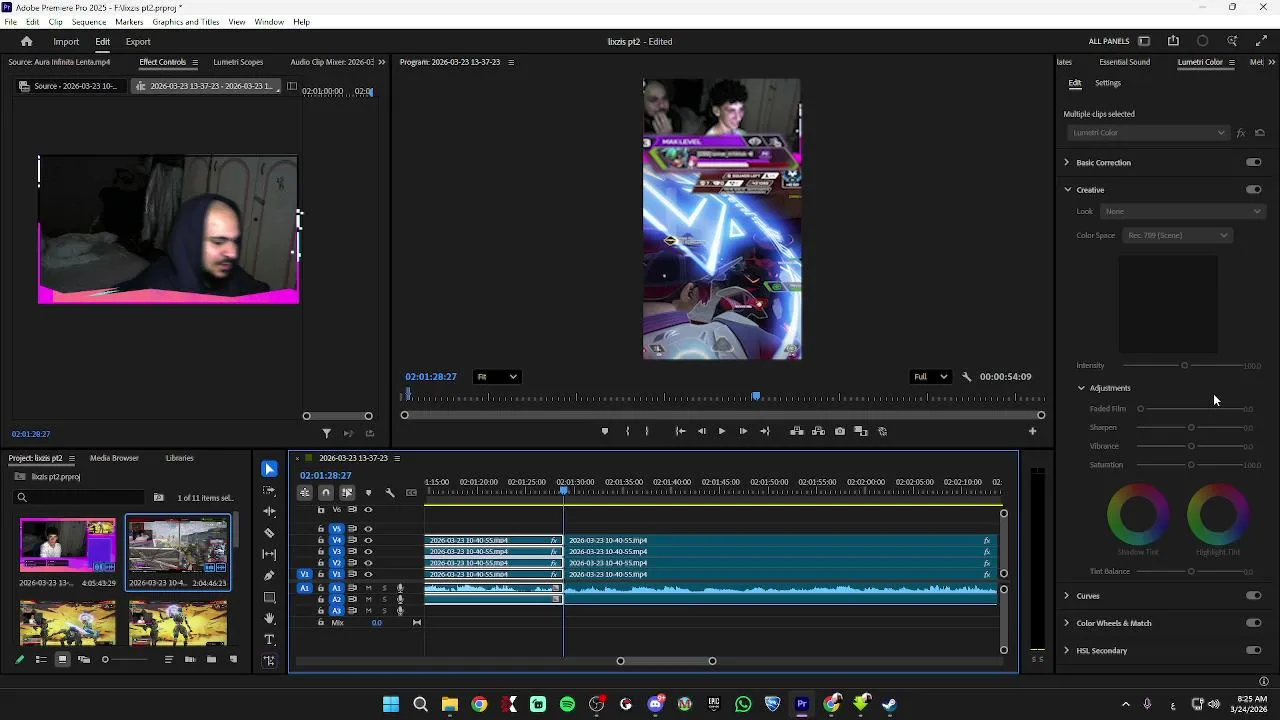Image resolution: width=1280 pixels, height=720 pixels.
Task: Switch to Essential Sound tab
Action: click(1124, 62)
